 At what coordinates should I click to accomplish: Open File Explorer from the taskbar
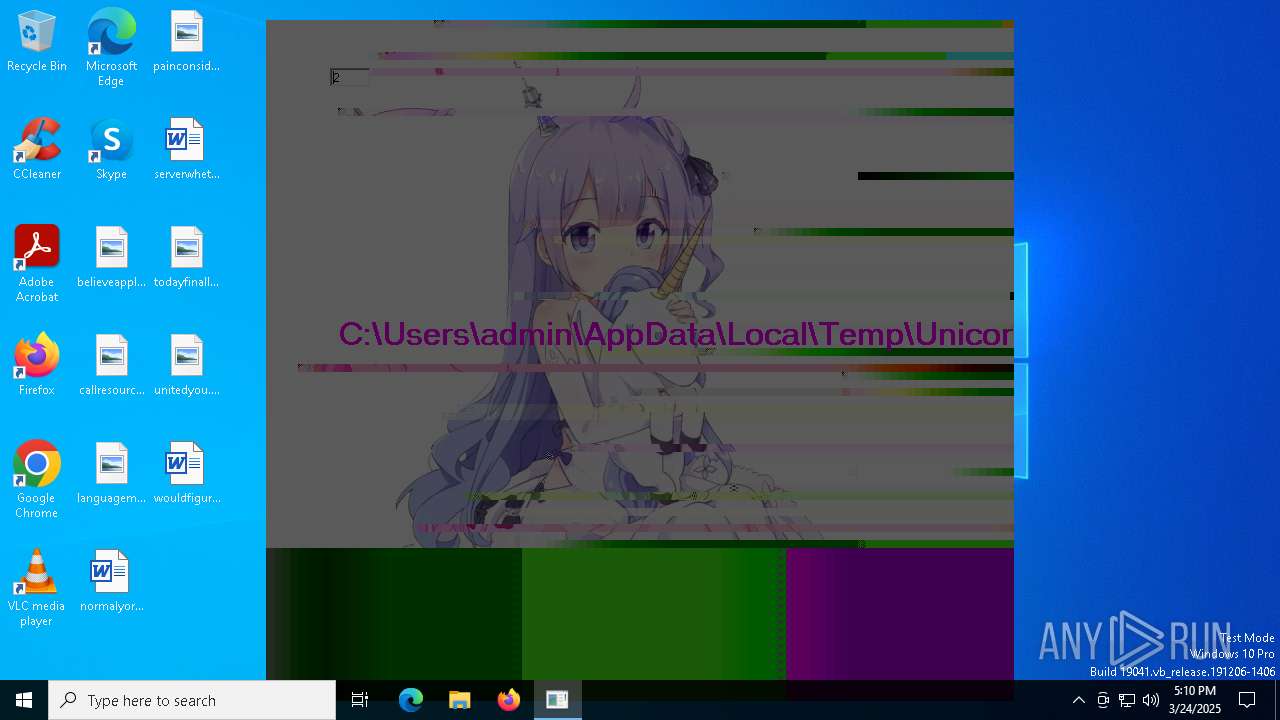pyautogui.click(x=460, y=700)
